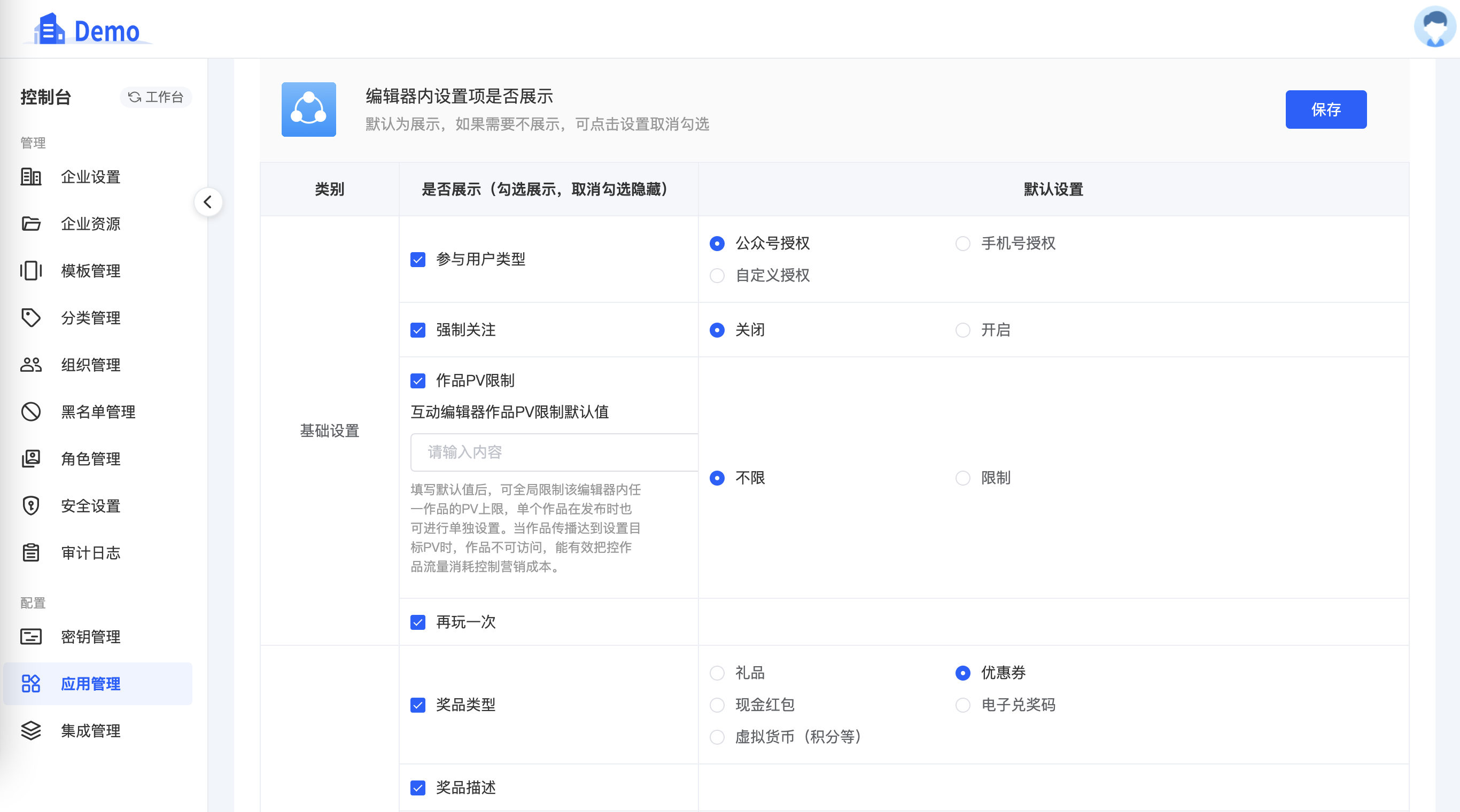This screenshot has height=812, width=1460.
Task: Click 编辑器内设置项是否展示 title
Action: pyautogui.click(x=459, y=96)
